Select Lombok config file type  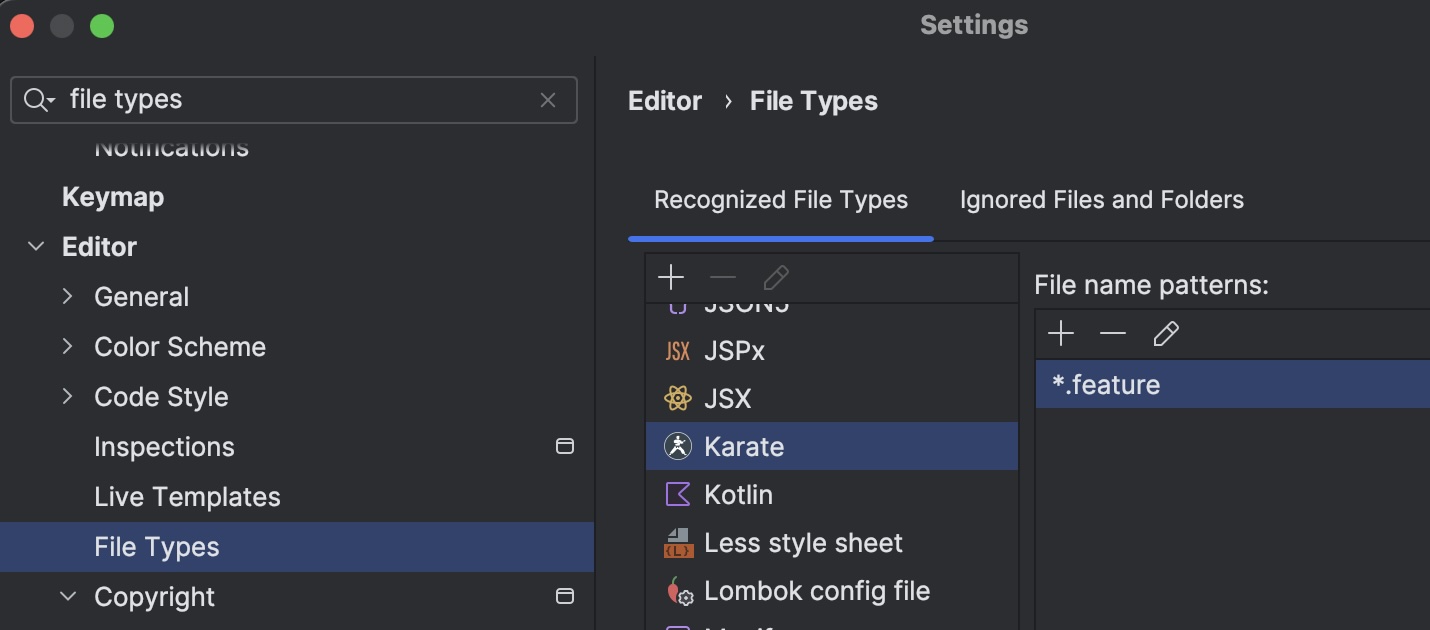(832, 591)
